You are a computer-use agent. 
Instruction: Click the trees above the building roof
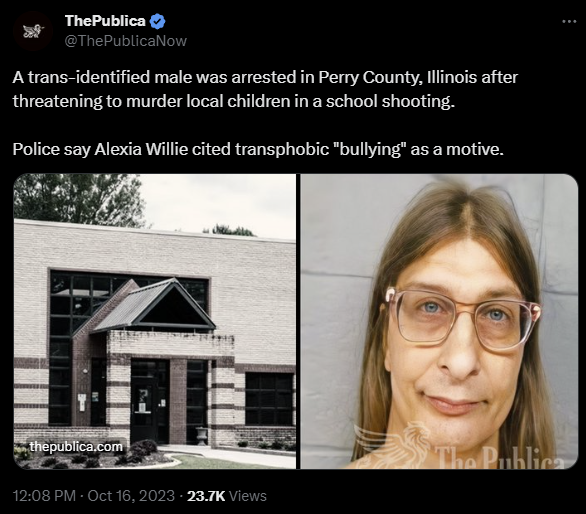coord(79,199)
